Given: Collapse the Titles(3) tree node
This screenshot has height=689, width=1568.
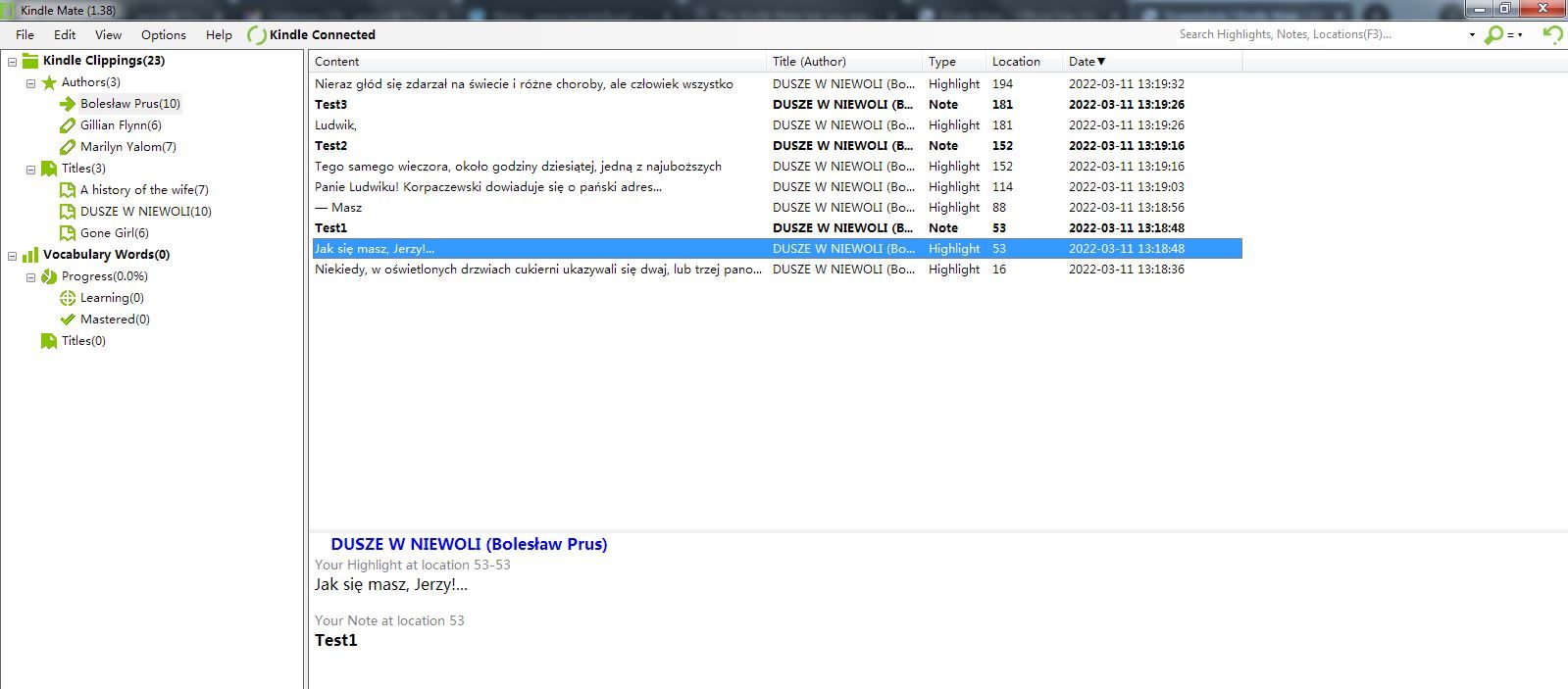Looking at the screenshot, I should [x=31, y=170].
